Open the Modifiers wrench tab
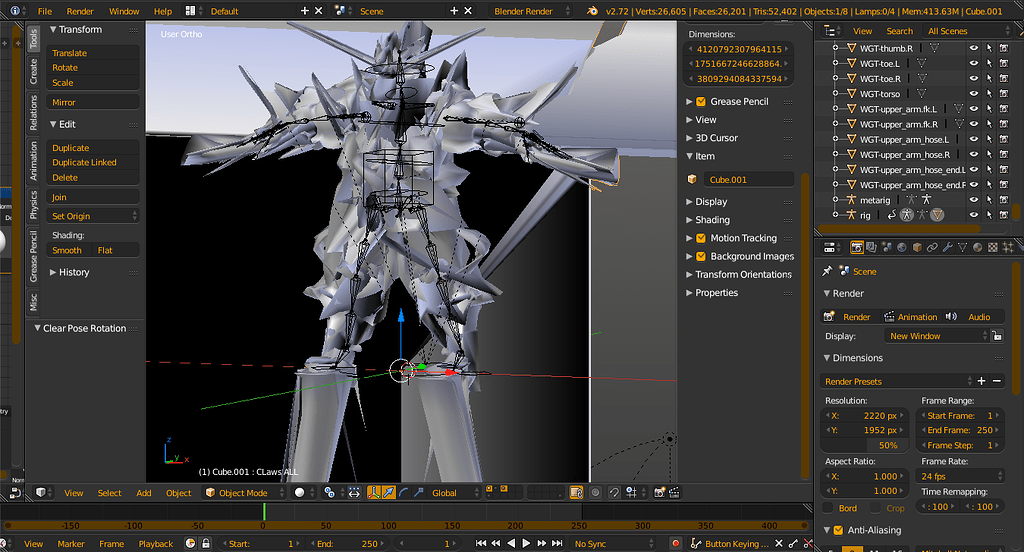The height and width of the screenshot is (552, 1024). point(948,248)
